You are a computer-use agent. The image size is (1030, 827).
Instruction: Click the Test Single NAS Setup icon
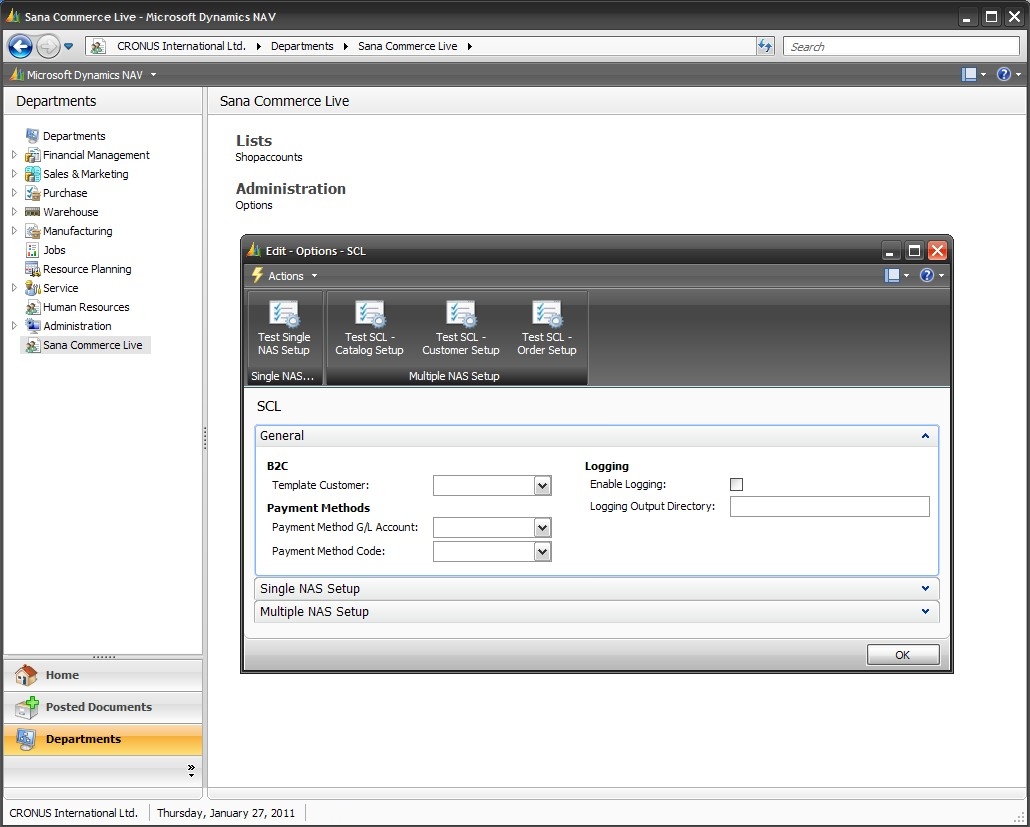[284, 313]
